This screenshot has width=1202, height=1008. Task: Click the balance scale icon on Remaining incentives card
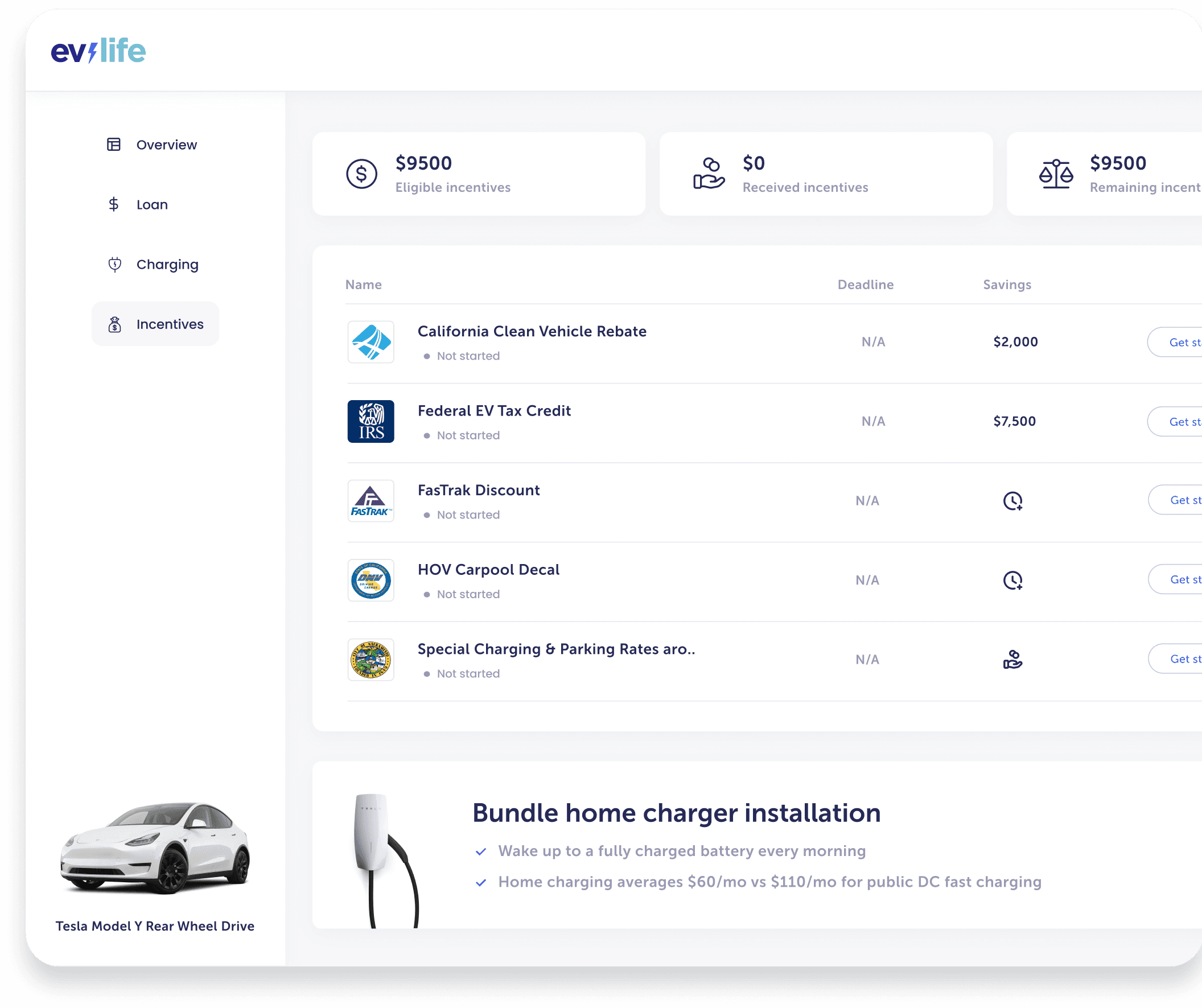1056,174
